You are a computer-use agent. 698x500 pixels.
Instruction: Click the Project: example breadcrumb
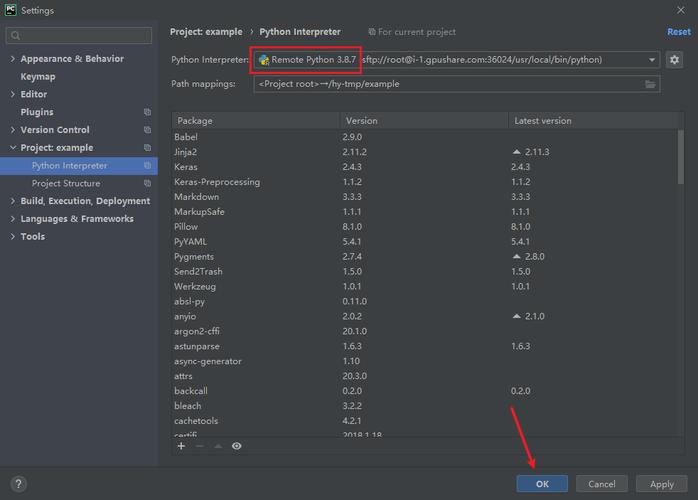[x=206, y=32]
